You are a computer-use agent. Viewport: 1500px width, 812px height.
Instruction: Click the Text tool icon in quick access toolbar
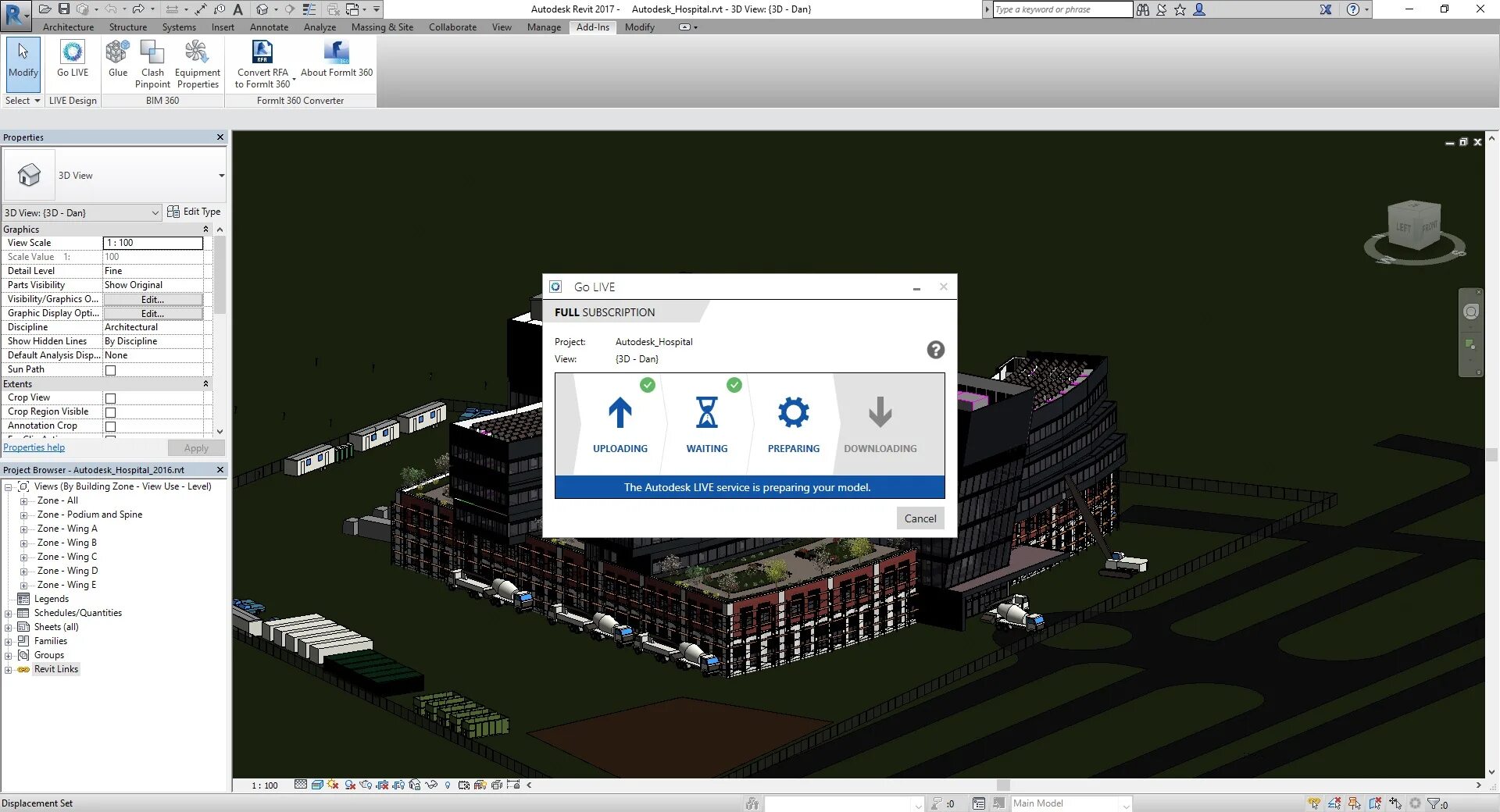(238, 9)
